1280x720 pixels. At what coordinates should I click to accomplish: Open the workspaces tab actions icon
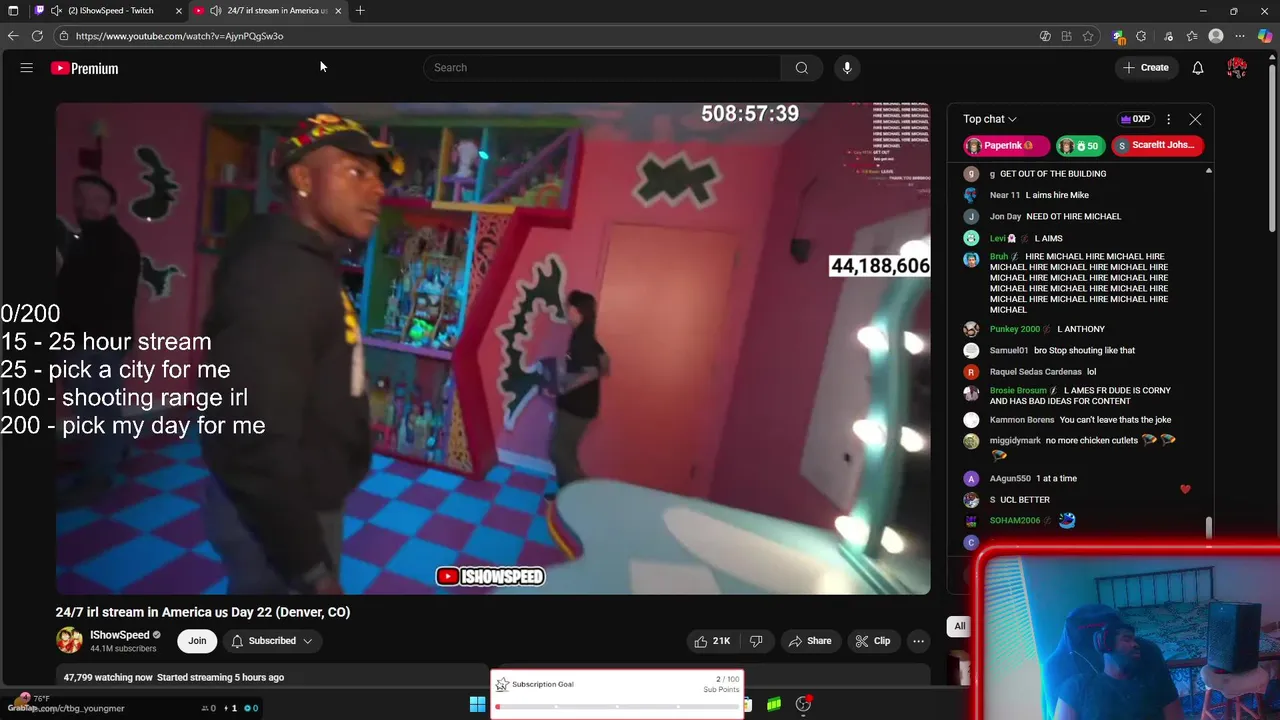[13, 11]
